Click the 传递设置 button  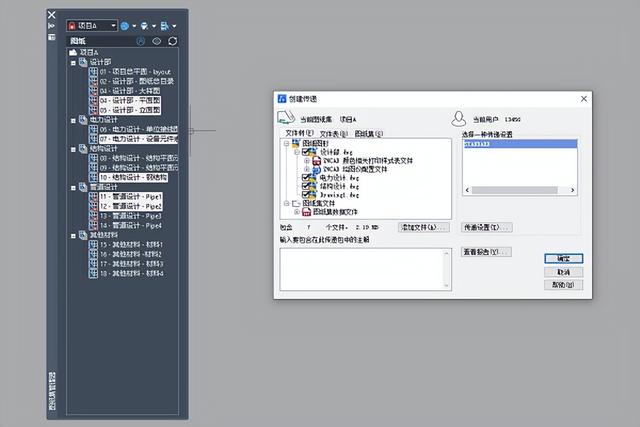pyautogui.click(x=487, y=227)
